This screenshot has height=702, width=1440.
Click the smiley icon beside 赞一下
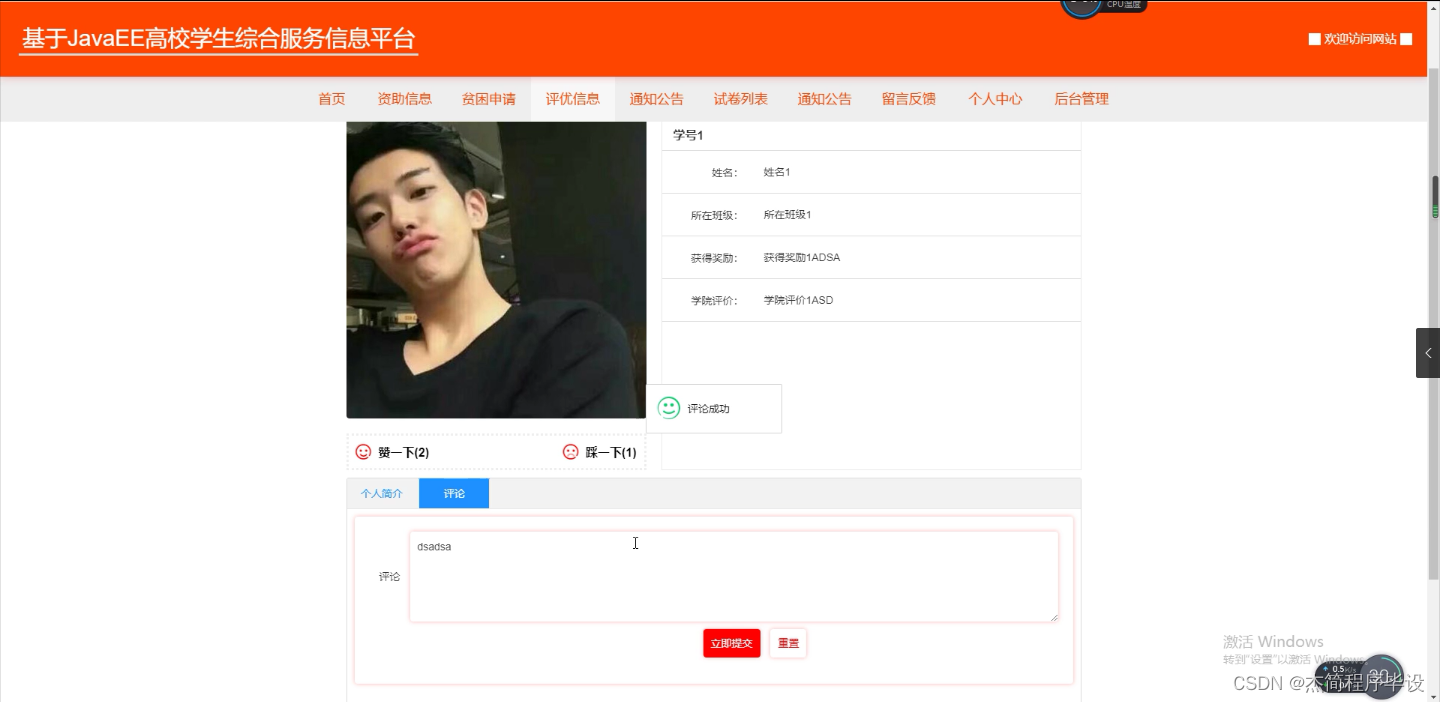(363, 451)
